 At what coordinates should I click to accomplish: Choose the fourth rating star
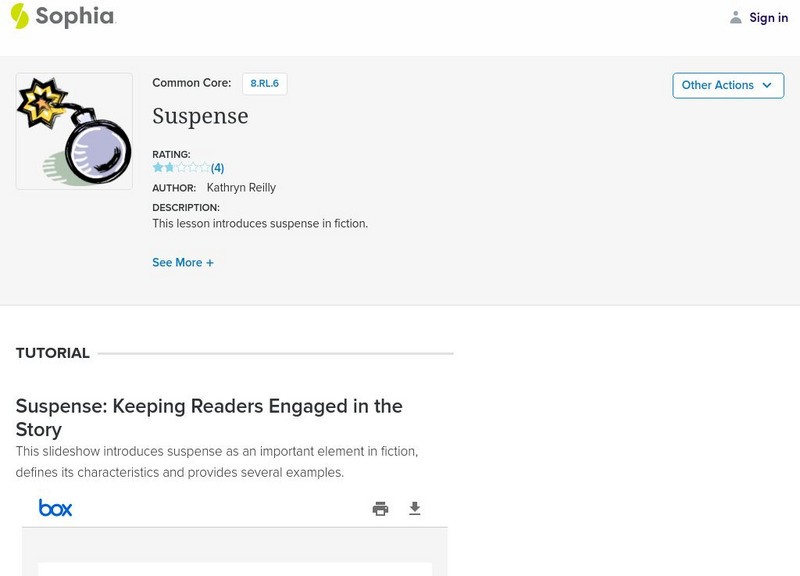coord(193,168)
